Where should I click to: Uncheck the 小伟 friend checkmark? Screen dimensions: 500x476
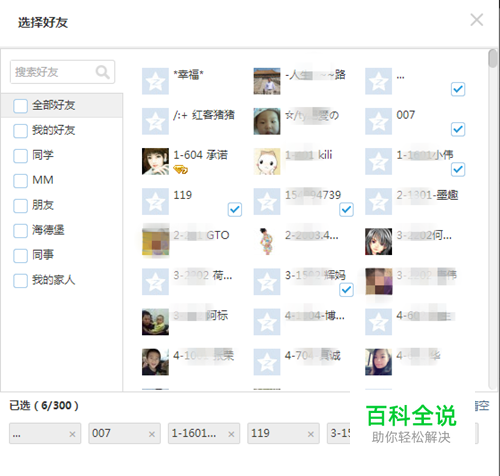[458, 169]
